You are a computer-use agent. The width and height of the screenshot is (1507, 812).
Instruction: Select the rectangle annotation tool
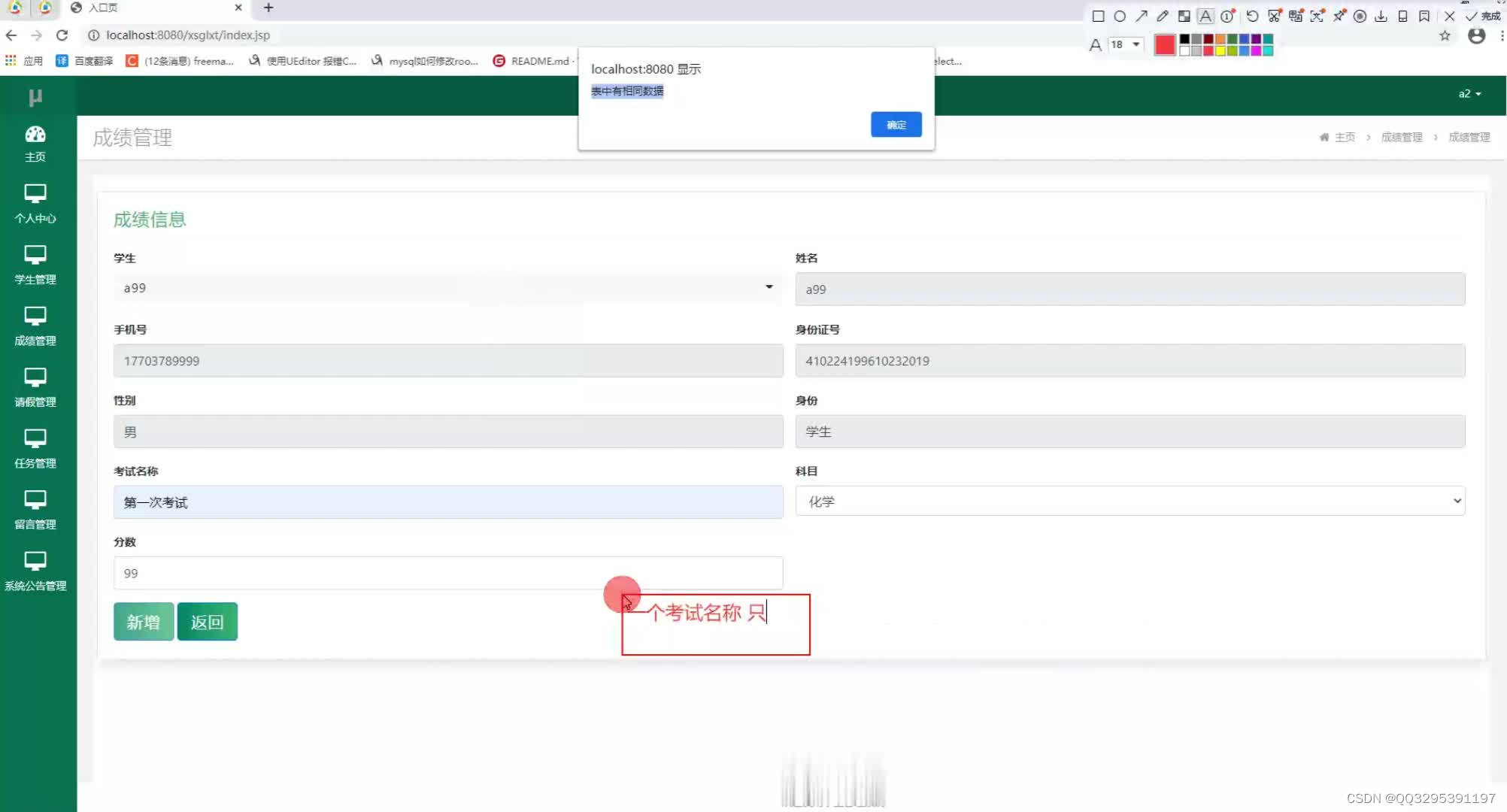coord(1098,16)
